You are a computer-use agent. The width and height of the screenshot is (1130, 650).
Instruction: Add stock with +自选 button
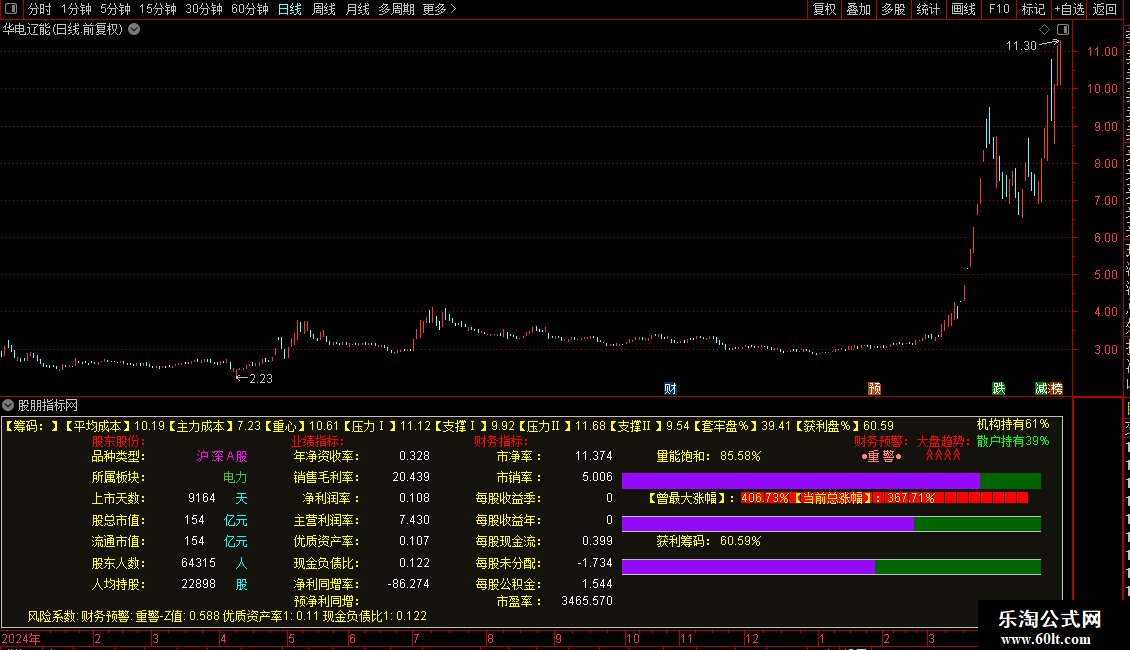1069,9
